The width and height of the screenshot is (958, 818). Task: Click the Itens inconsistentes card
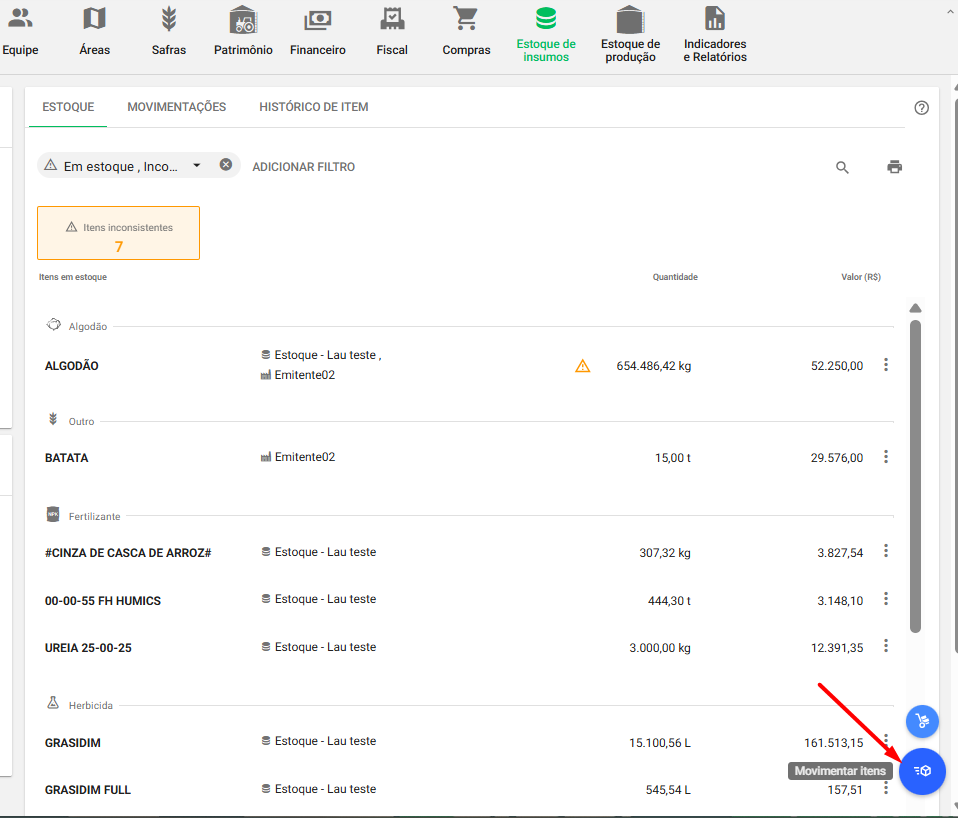coord(118,234)
